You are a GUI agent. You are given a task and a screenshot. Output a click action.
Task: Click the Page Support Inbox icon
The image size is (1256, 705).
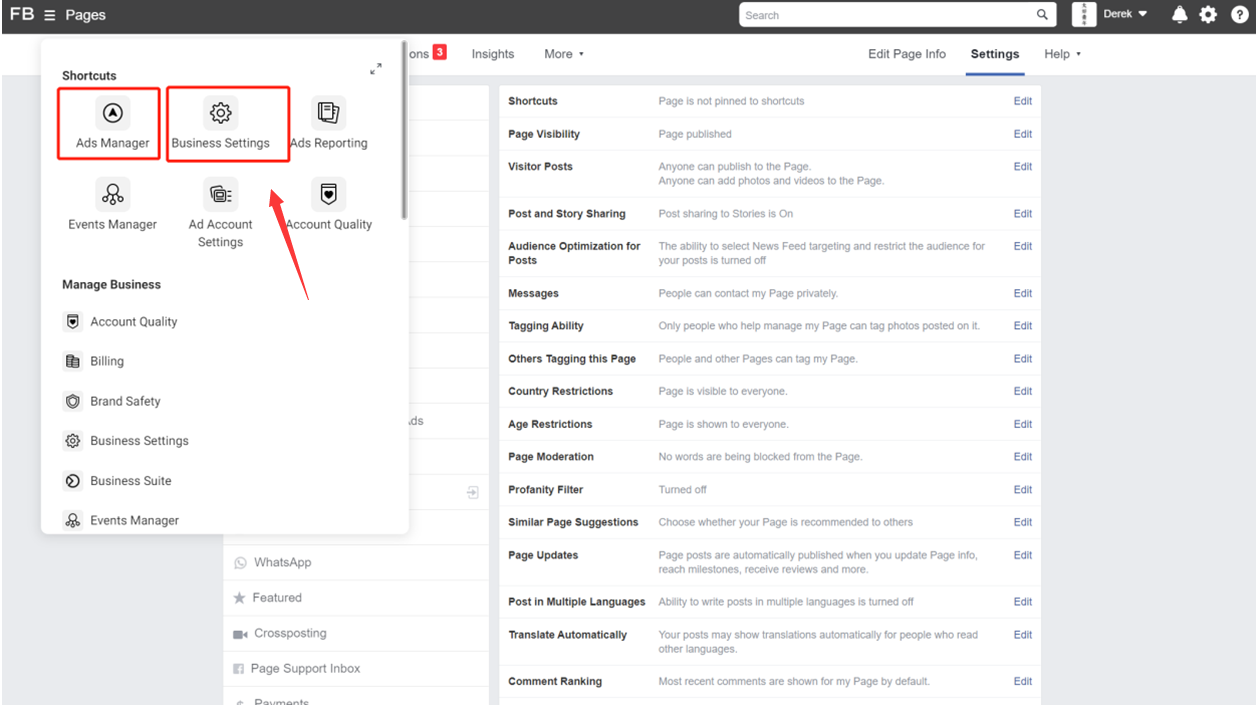tap(238, 669)
